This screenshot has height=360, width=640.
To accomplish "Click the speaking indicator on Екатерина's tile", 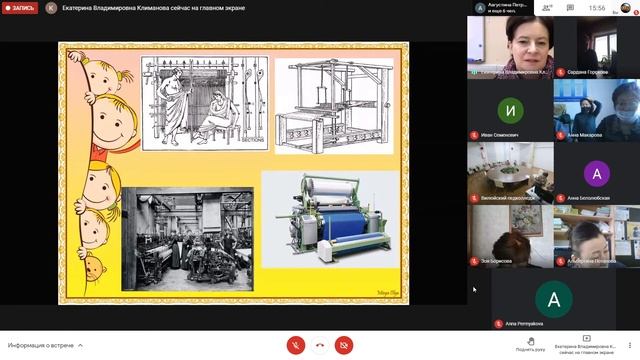I will (474, 72).
